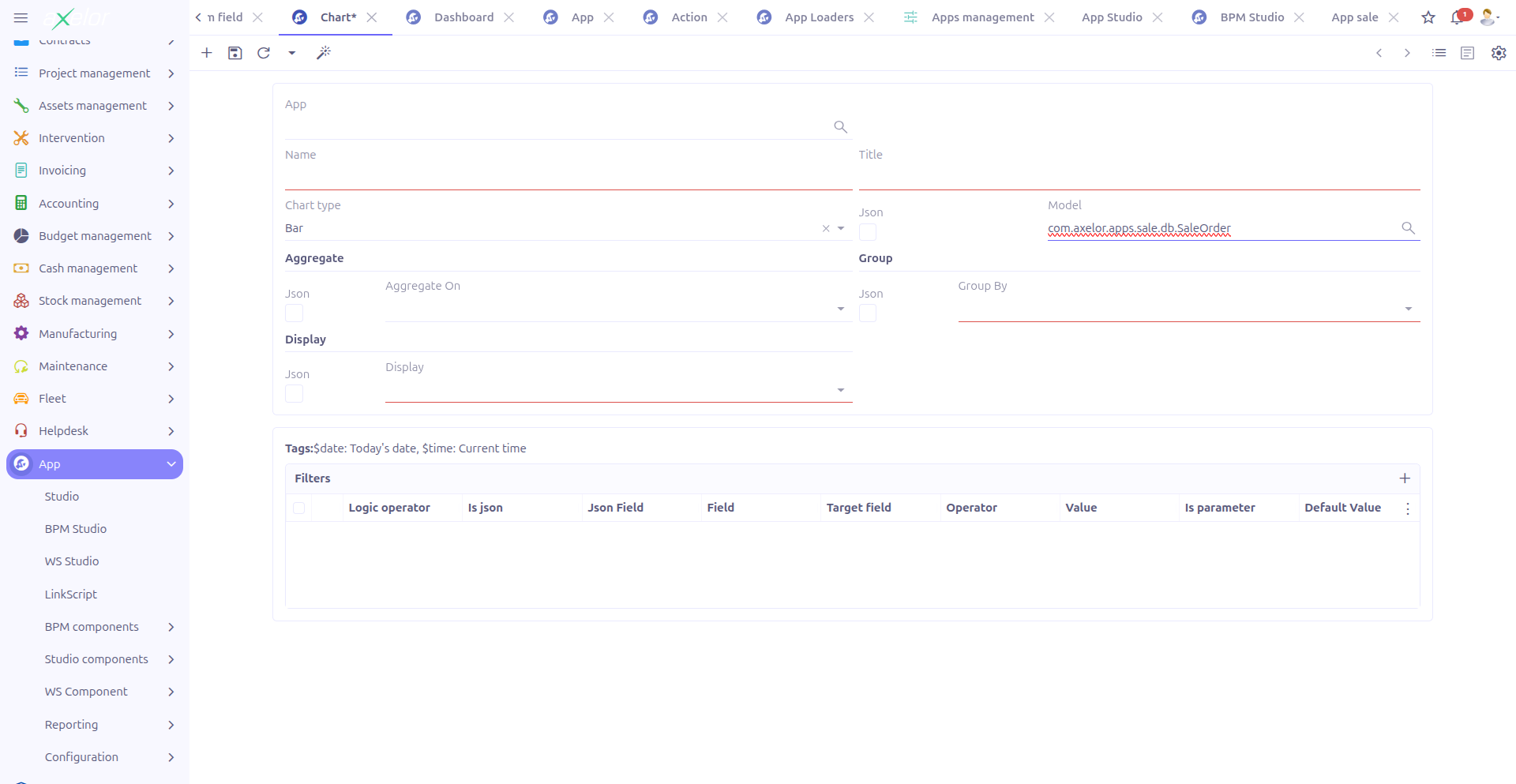Screen dimensions: 1516x784
Task: Open the Model search magnifier icon
Action: pos(1409,228)
